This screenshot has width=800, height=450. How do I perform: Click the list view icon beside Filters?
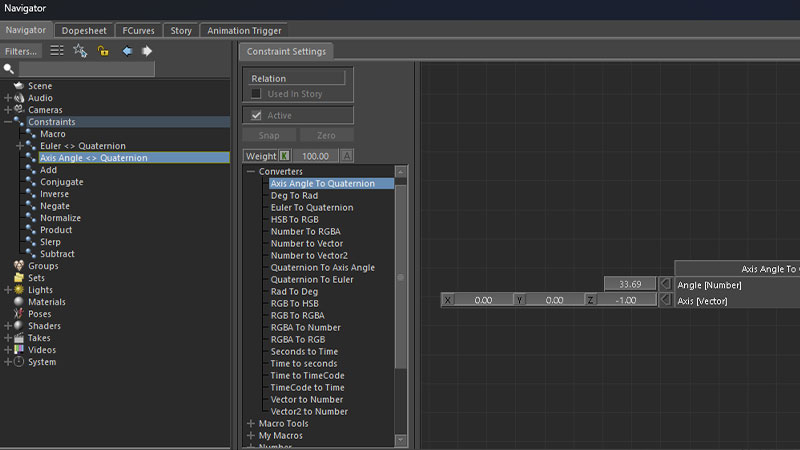pyautogui.click(x=57, y=51)
